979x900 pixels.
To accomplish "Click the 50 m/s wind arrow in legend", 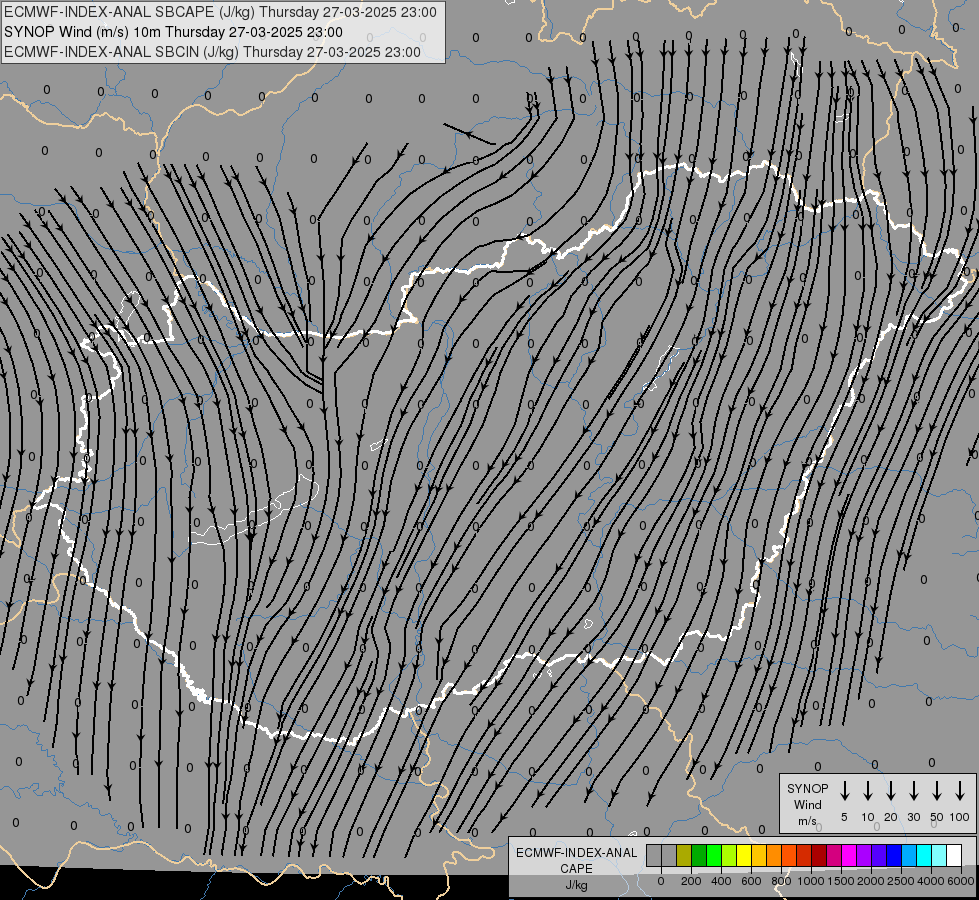I will [937, 790].
